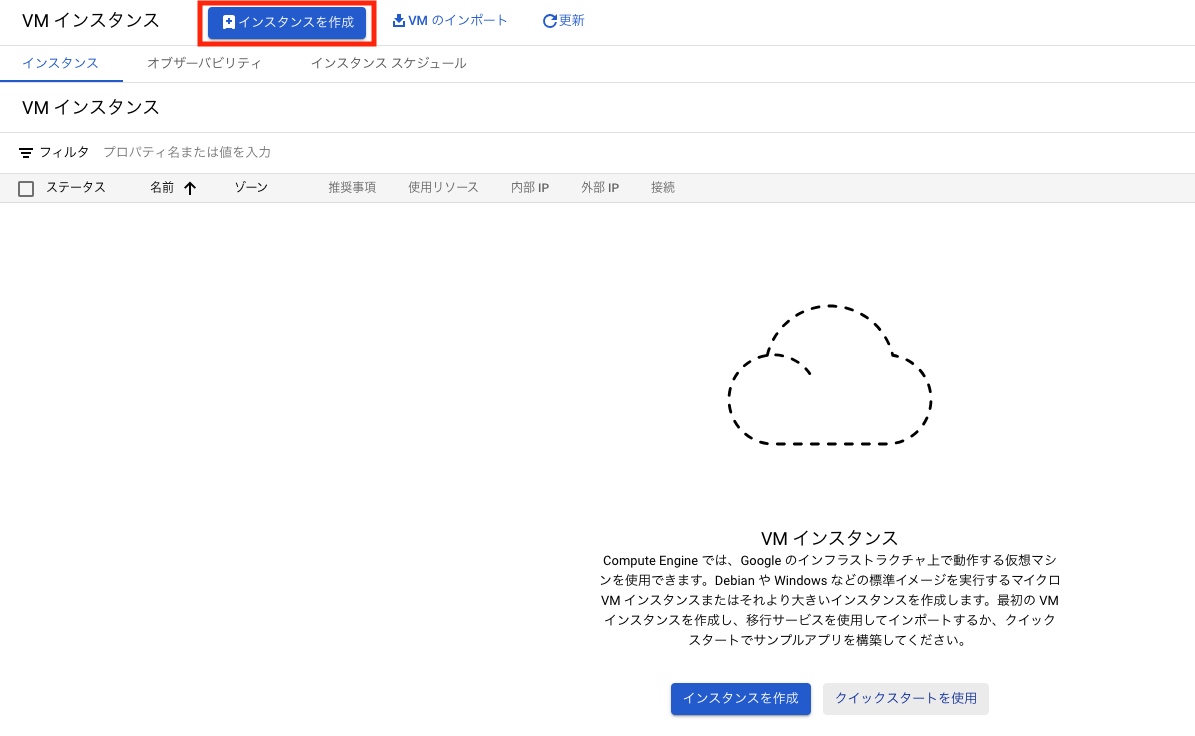The width and height of the screenshot is (1195, 736).
Task: Click the 更新 refresh button
Action: coord(563,21)
